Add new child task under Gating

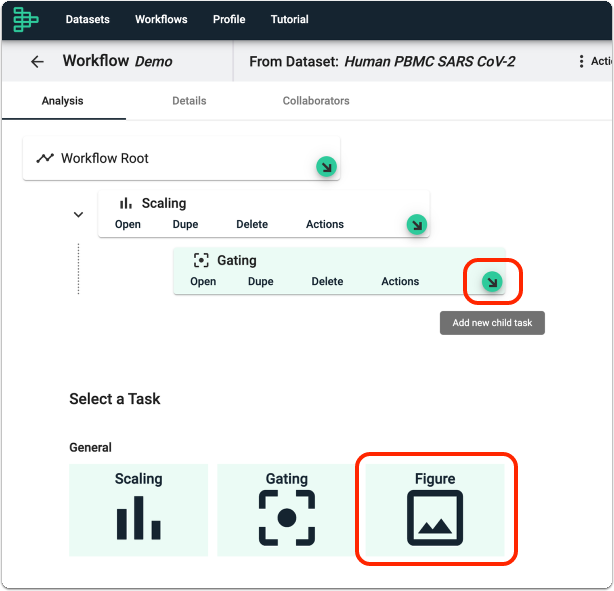point(492,282)
